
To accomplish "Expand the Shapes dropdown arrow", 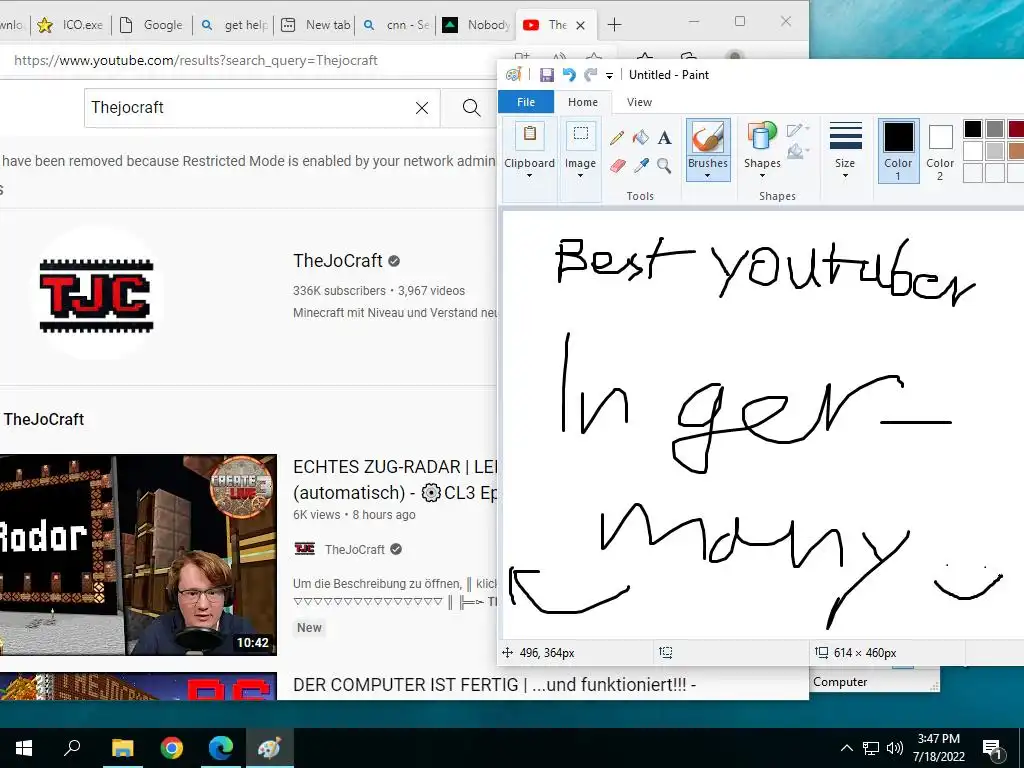I will point(762,176).
